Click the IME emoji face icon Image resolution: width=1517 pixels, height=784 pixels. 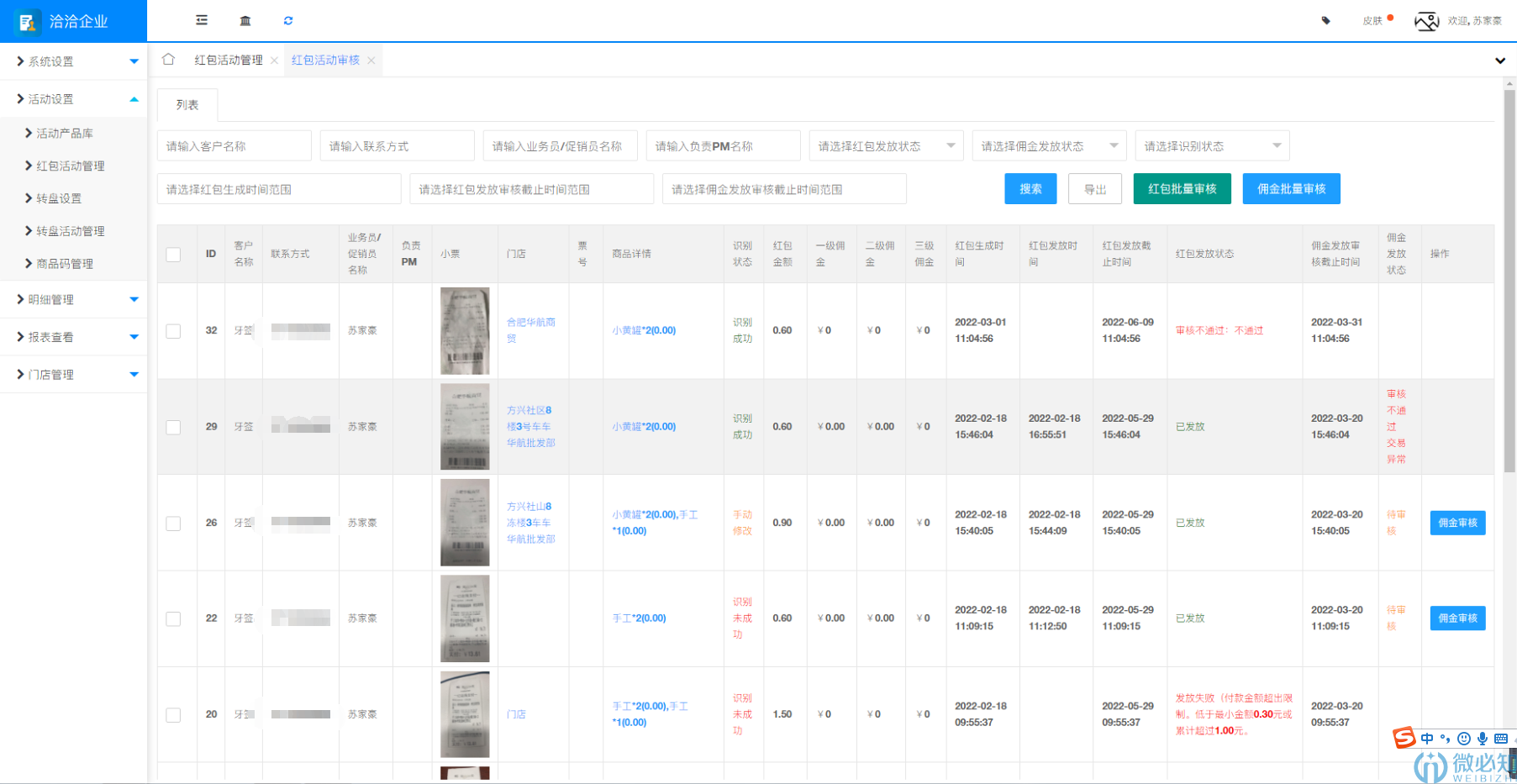point(1464,739)
